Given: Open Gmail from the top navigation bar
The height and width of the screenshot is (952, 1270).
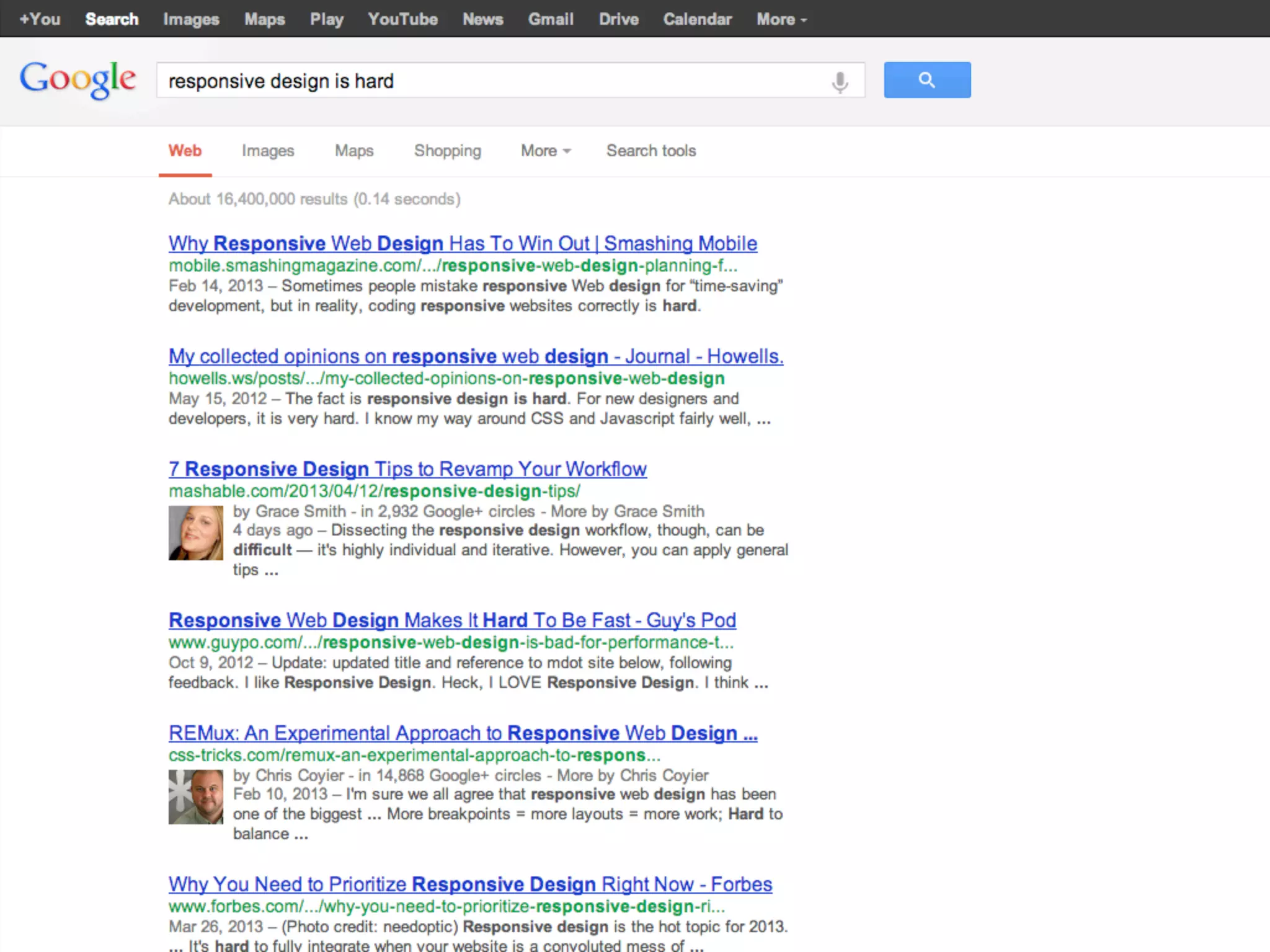Looking at the screenshot, I should point(550,19).
